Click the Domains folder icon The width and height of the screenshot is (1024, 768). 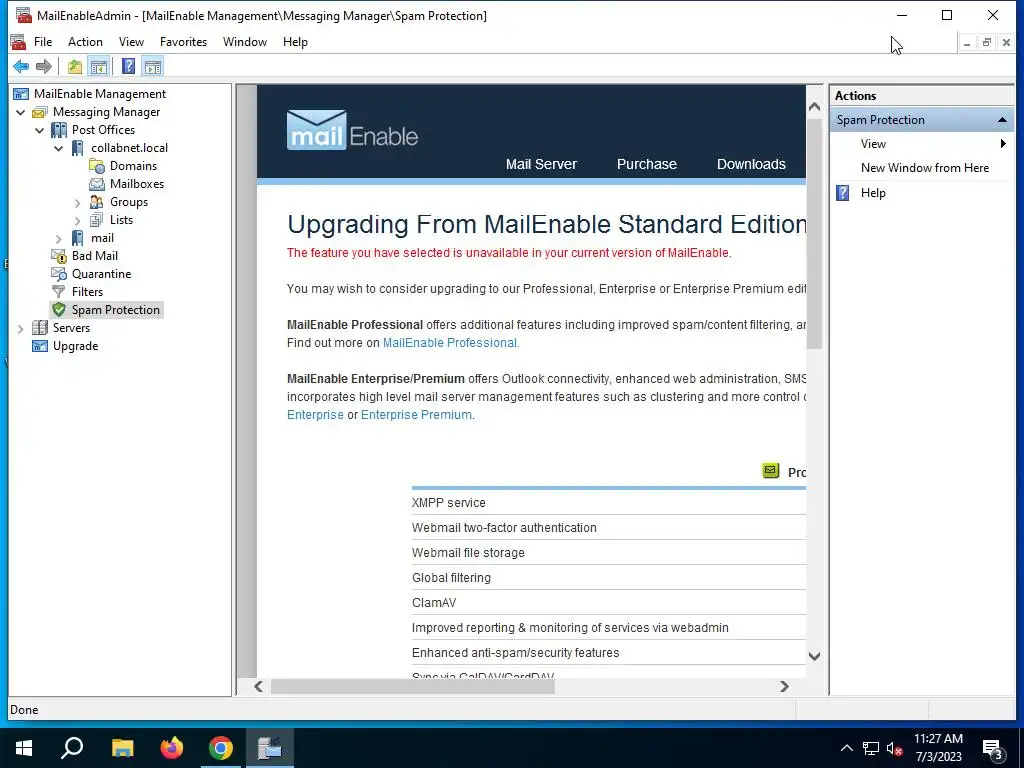pyautogui.click(x=97, y=166)
